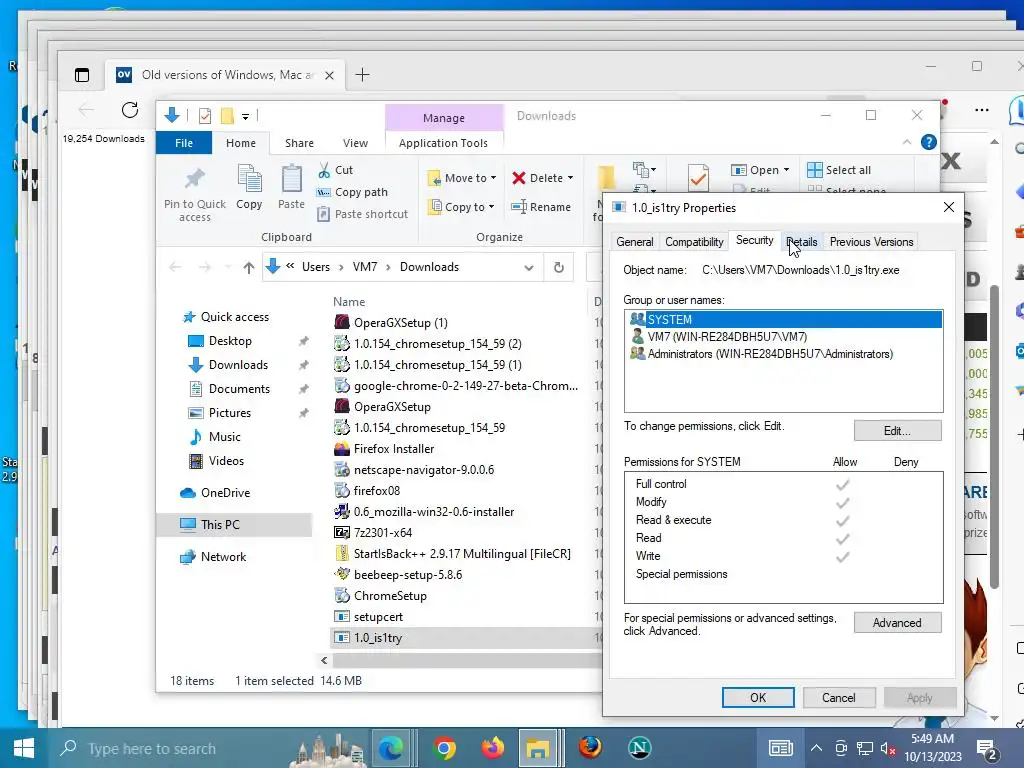Refresh the Downloads folder view
1024x768 pixels.
[558, 267]
